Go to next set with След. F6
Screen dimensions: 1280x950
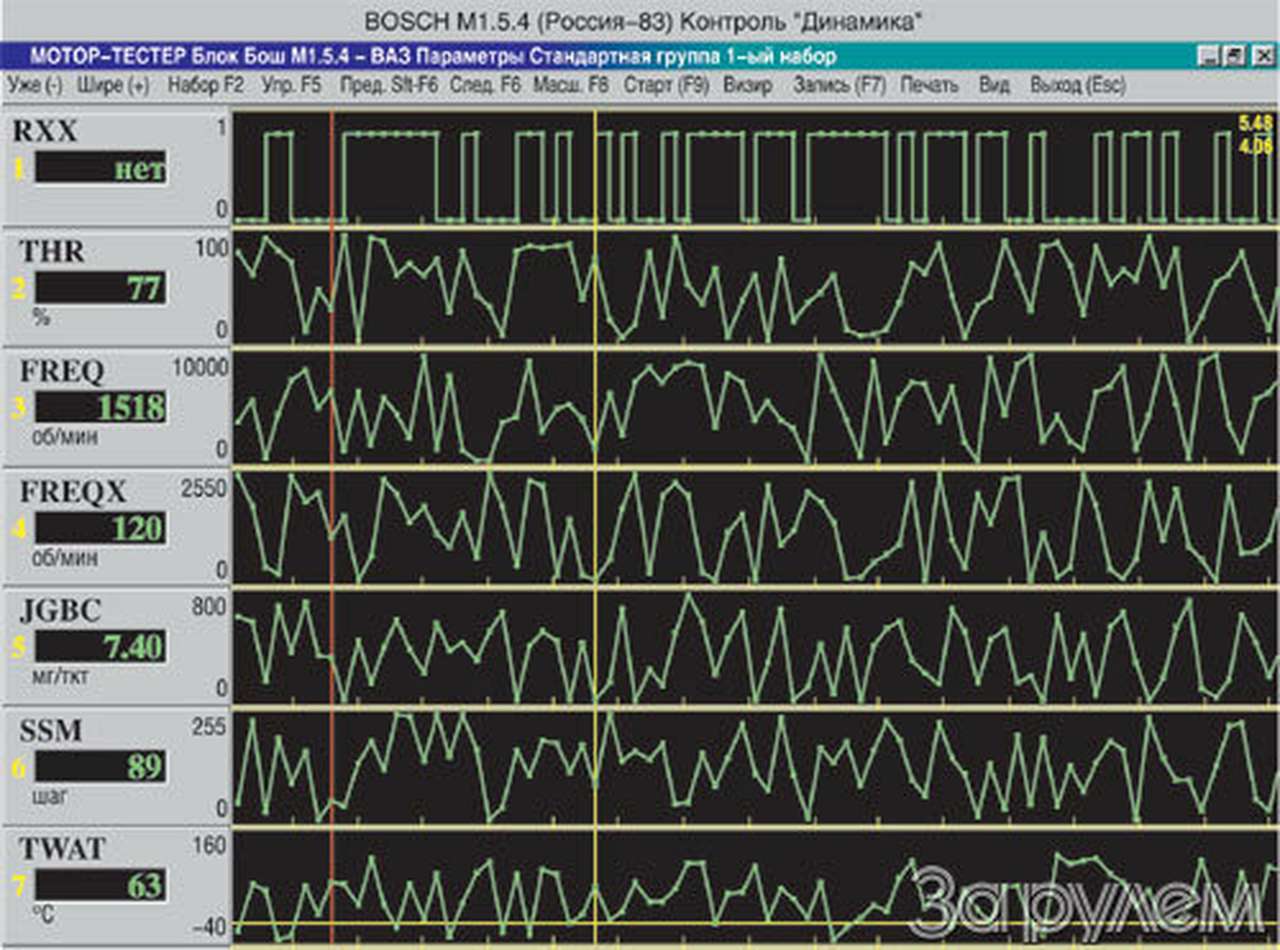[x=485, y=86]
